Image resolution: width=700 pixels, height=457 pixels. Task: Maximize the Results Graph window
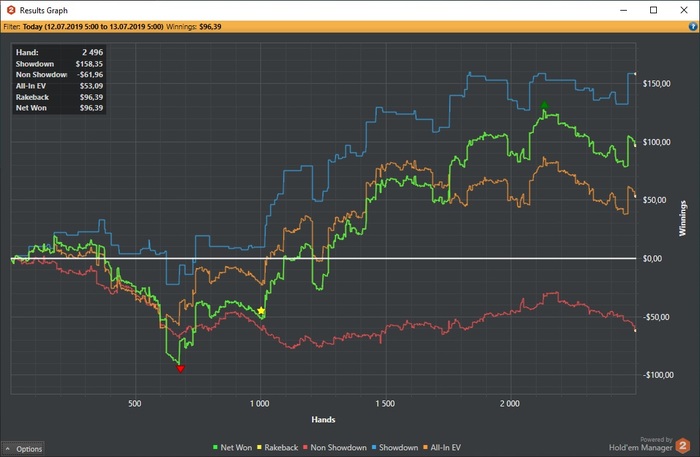pos(654,10)
